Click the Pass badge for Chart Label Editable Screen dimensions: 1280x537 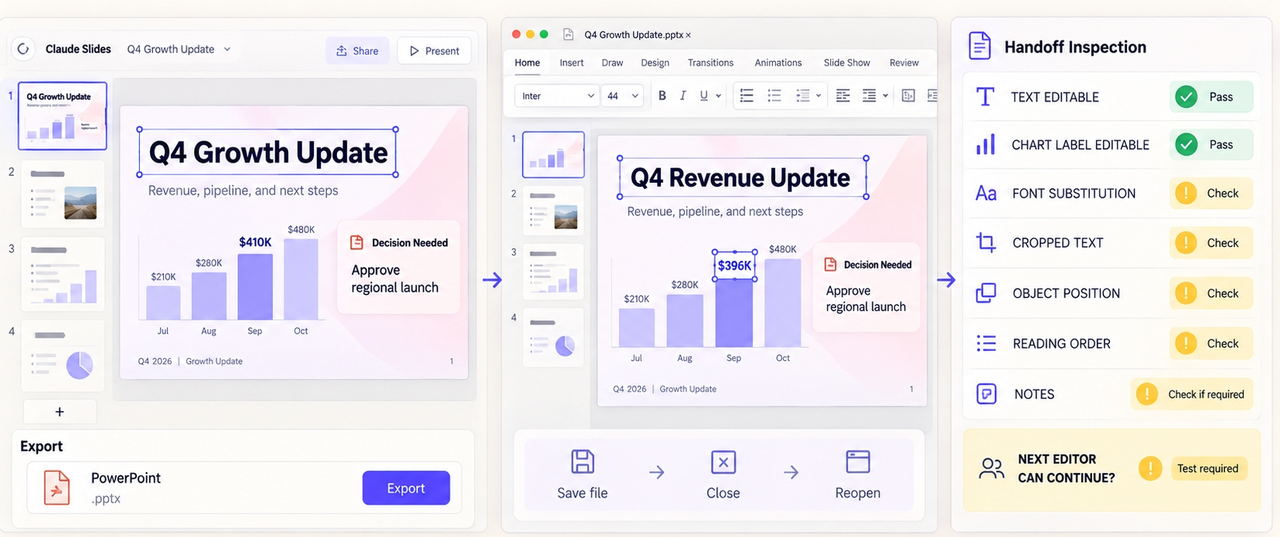[1211, 144]
